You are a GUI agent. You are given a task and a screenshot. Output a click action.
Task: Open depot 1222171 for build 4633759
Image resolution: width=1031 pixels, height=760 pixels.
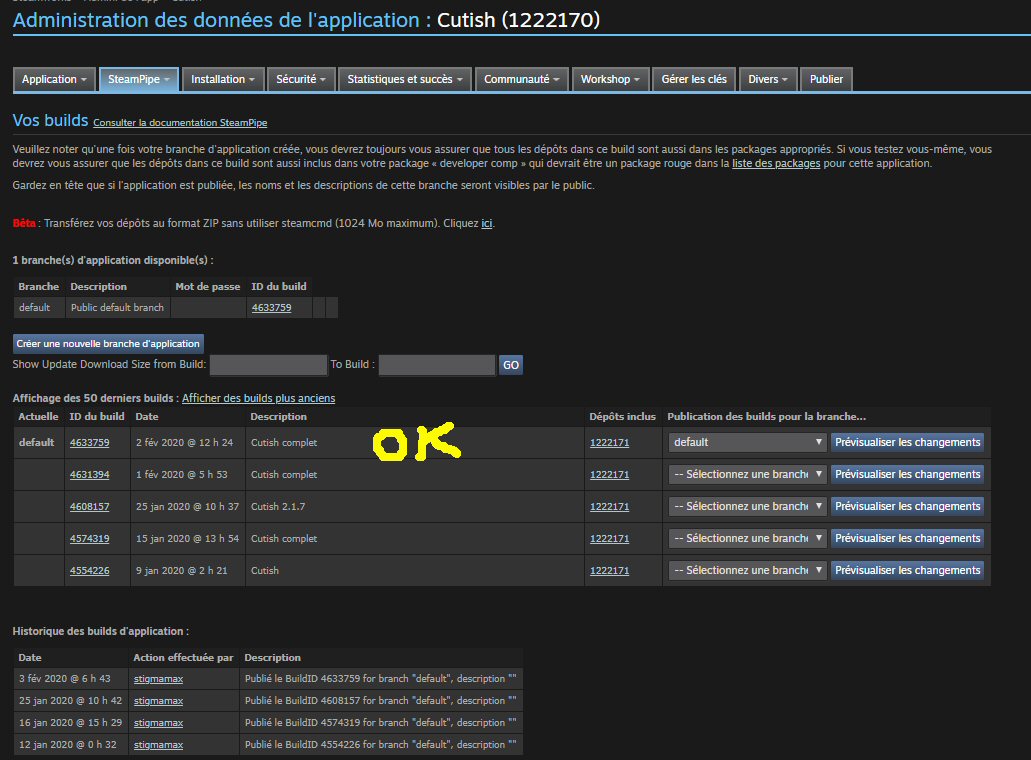(610, 442)
